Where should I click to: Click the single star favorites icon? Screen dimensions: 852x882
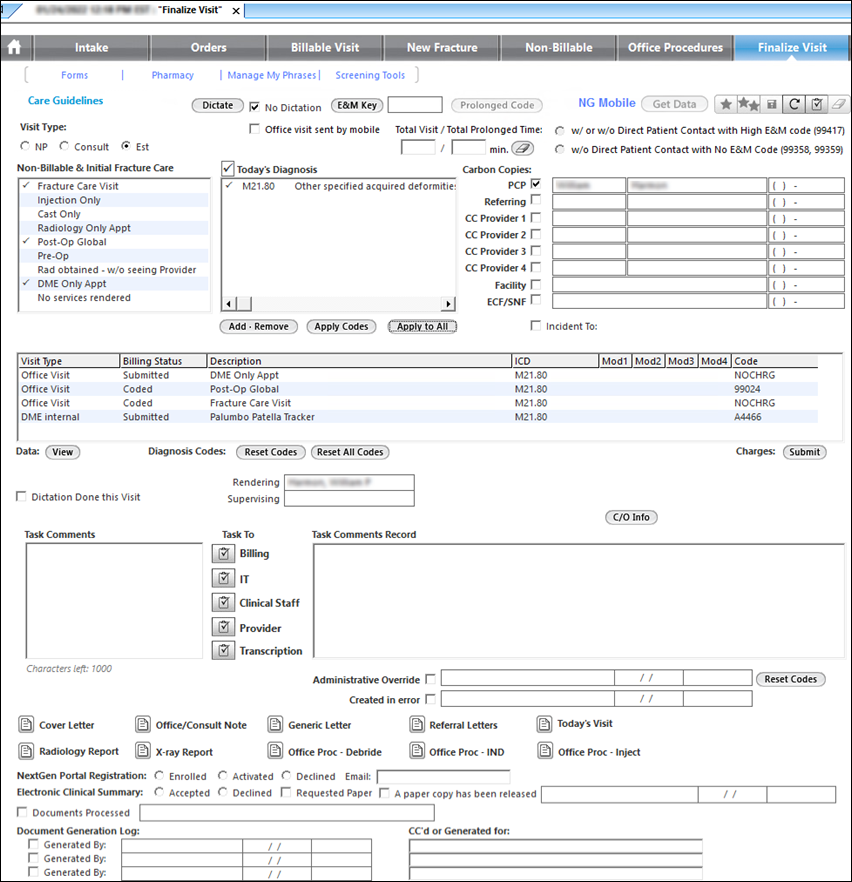[726, 104]
